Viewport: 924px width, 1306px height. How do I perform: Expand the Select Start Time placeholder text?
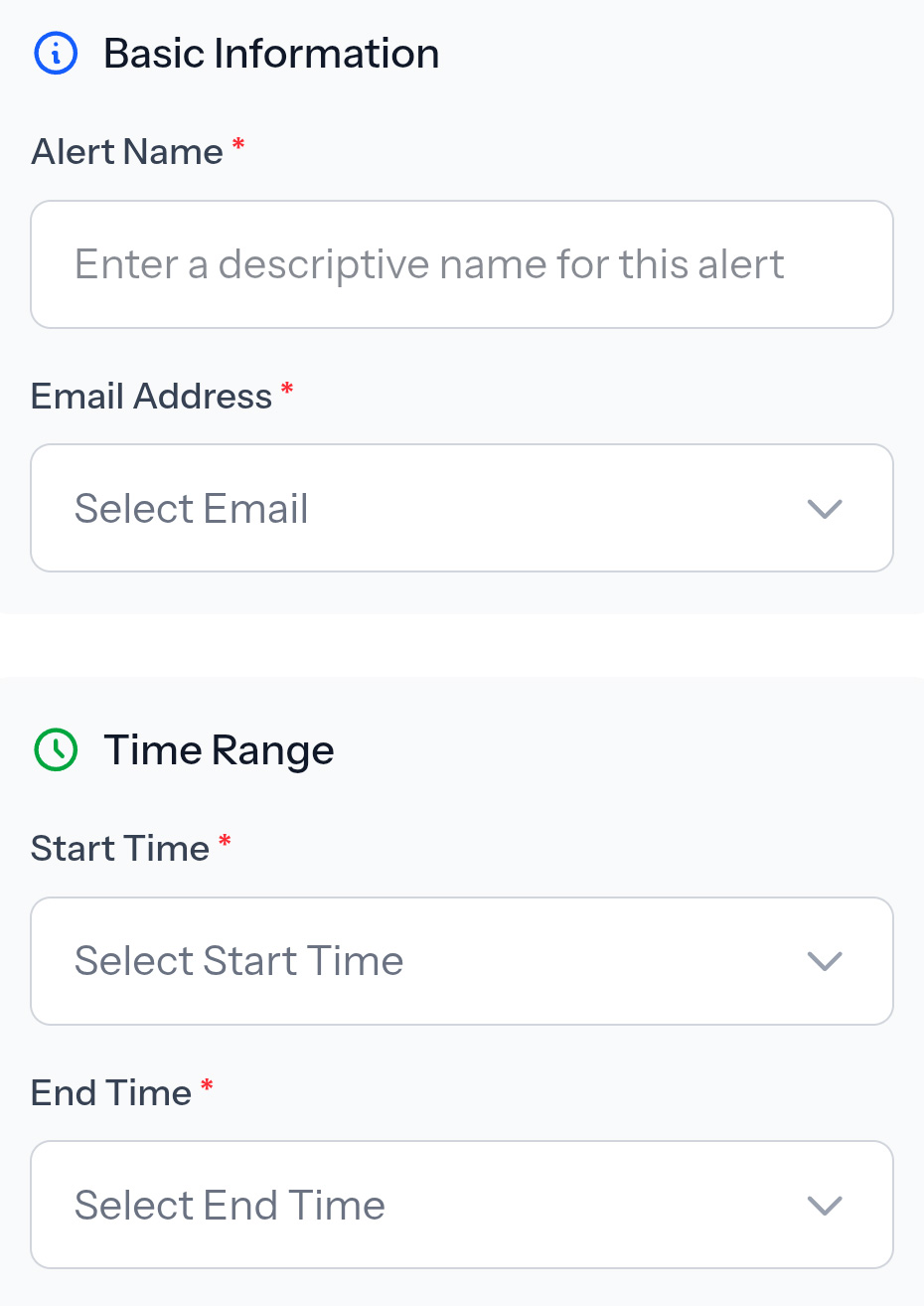239,961
